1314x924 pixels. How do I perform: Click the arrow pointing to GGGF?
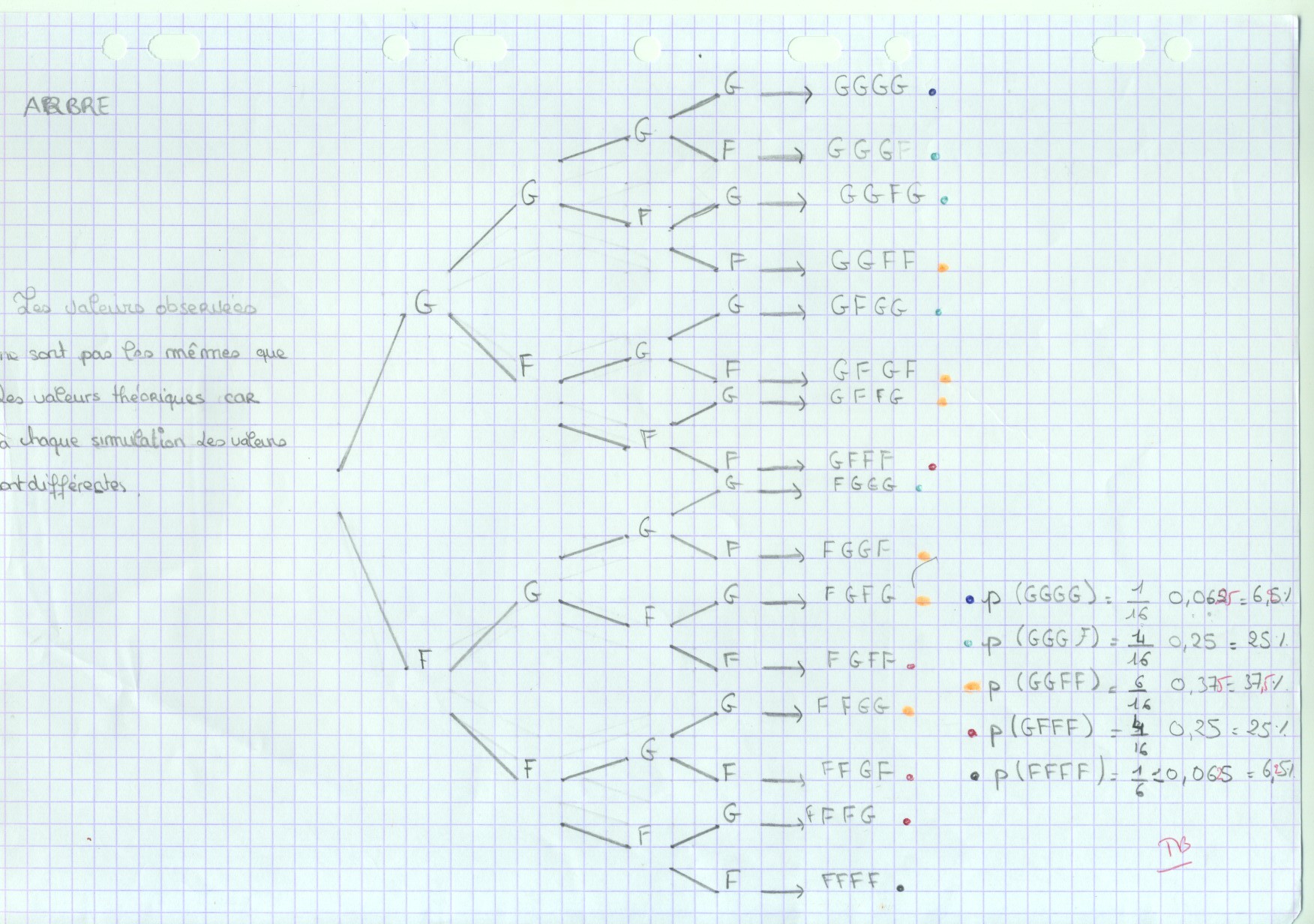coord(781,157)
